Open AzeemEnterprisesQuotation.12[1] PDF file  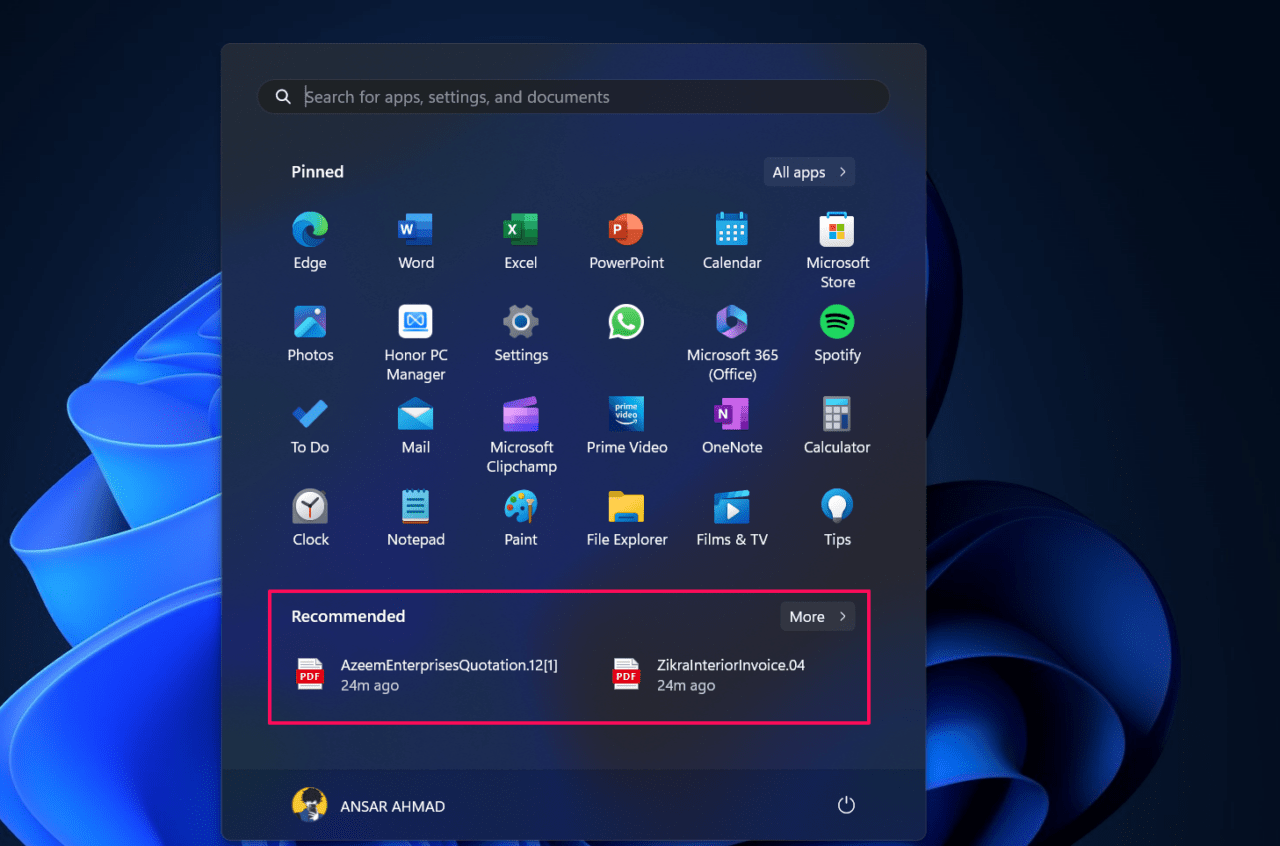click(x=428, y=675)
